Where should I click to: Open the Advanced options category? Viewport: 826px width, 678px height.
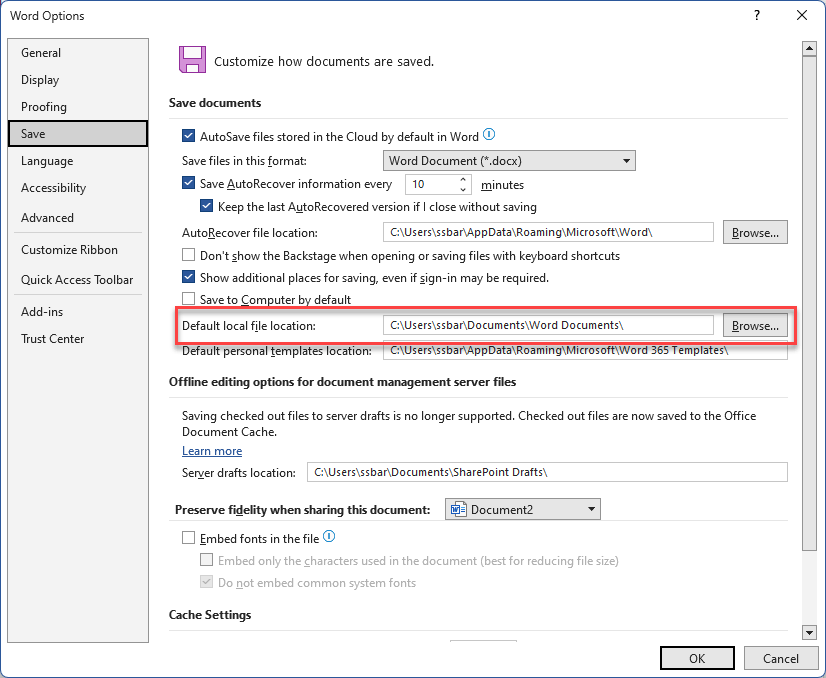point(78,218)
